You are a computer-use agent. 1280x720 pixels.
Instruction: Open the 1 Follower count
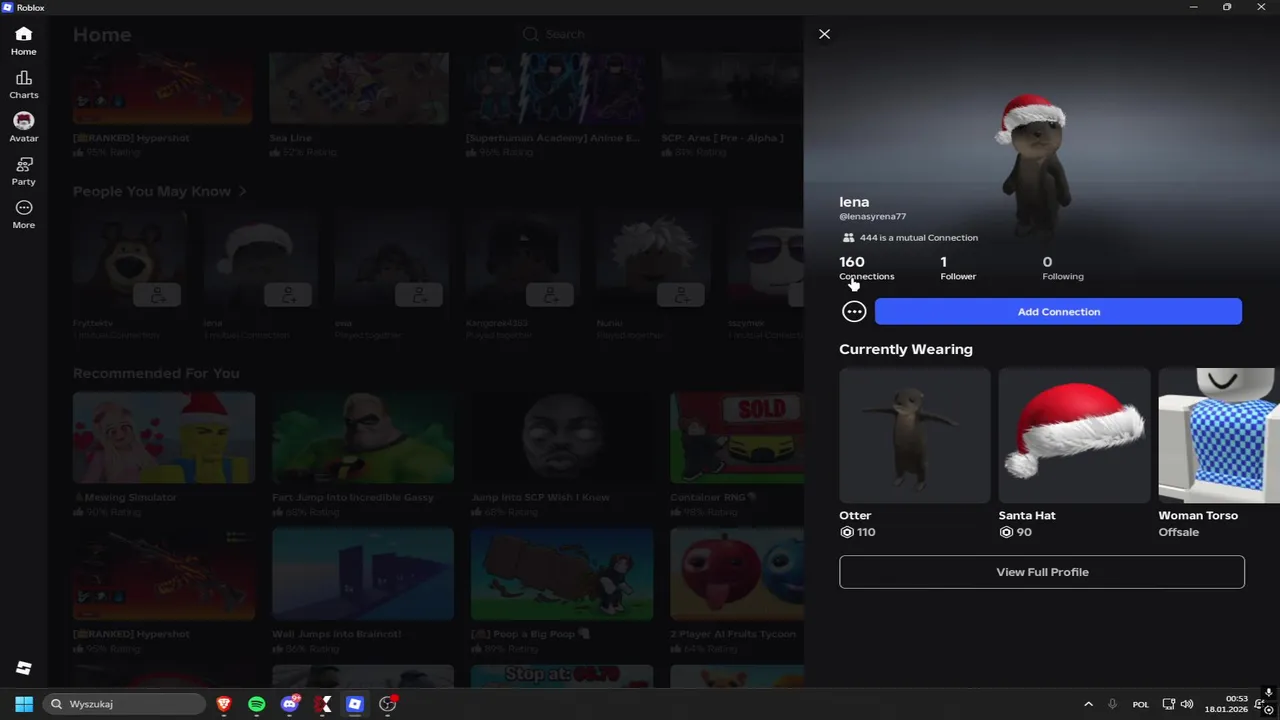click(958, 268)
